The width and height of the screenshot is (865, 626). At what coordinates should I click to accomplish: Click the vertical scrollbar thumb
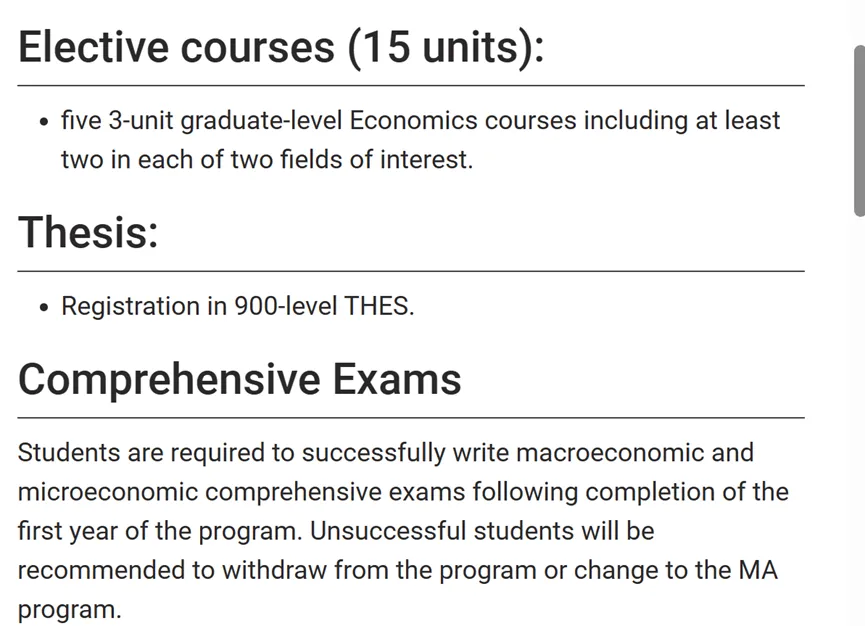pos(859,131)
